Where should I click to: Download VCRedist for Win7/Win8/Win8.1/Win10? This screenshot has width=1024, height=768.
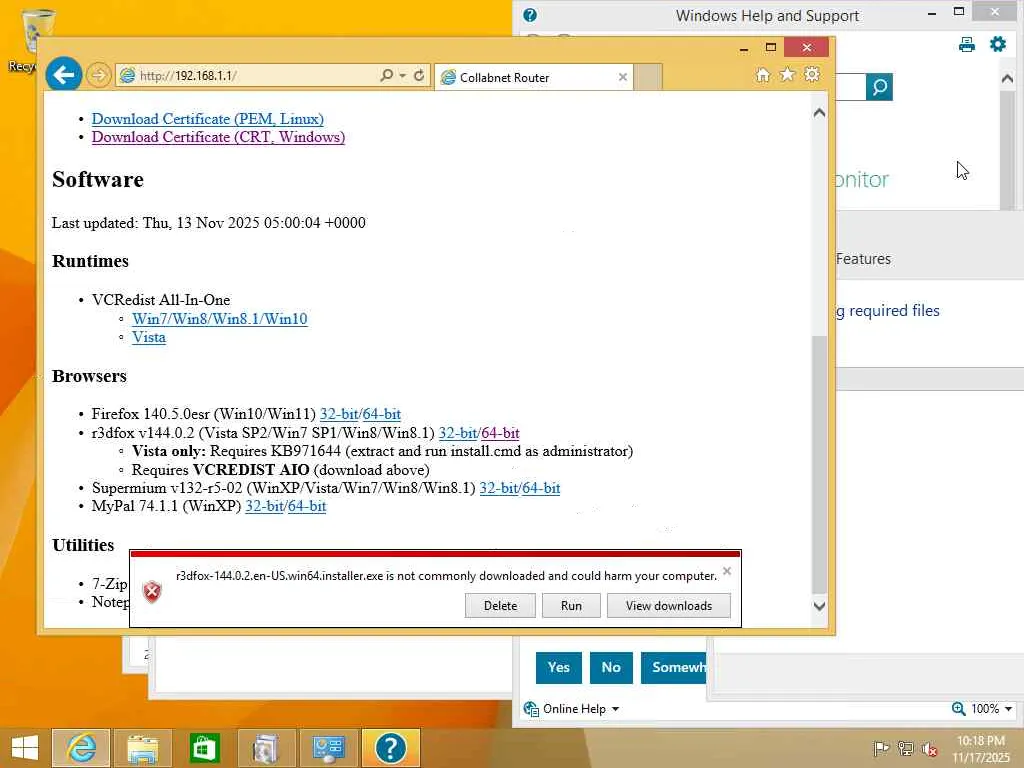click(x=219, y=319)
